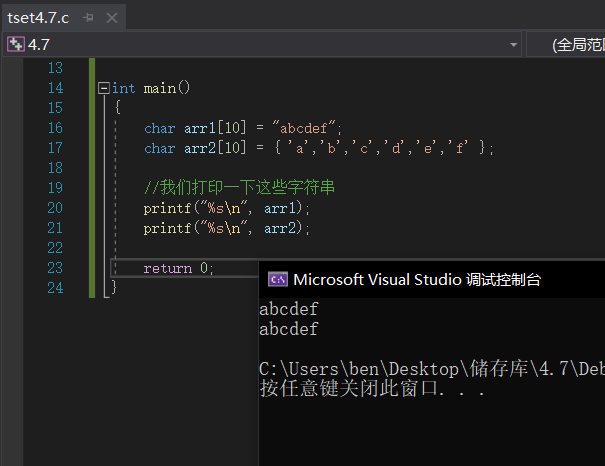Click the printf statement that prints arr1
This screenshot has width=605, height=466.
coord(227,208)
